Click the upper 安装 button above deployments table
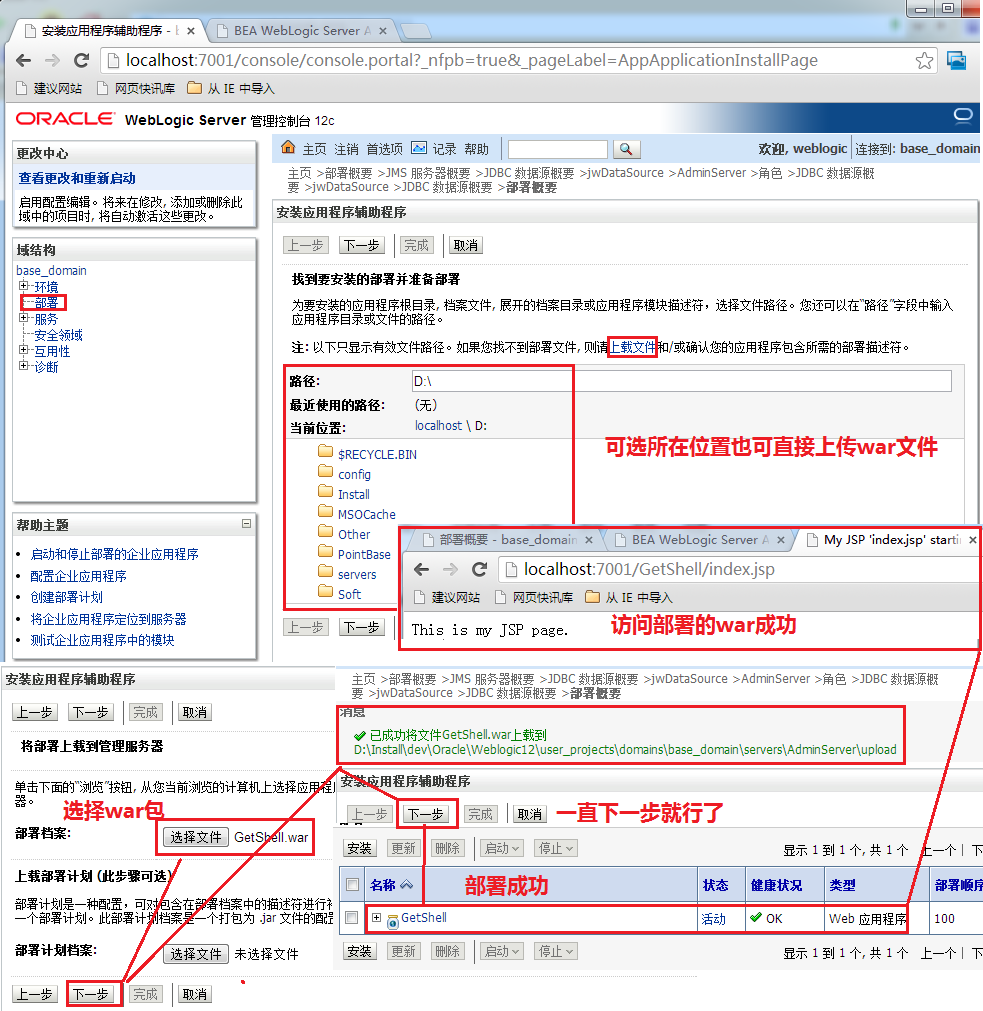Screen dimensions: 983x1011 point(360,848)
